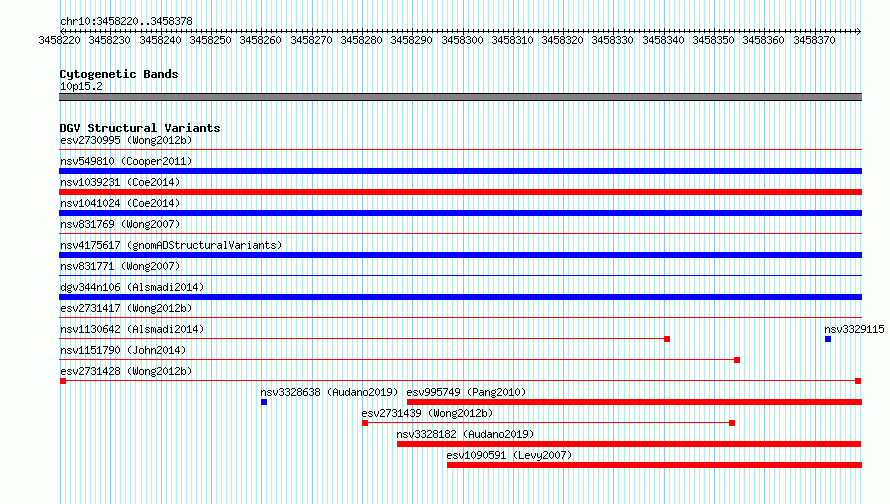Open variant nsv549810 (Cooper2011) label

point(126,161)
